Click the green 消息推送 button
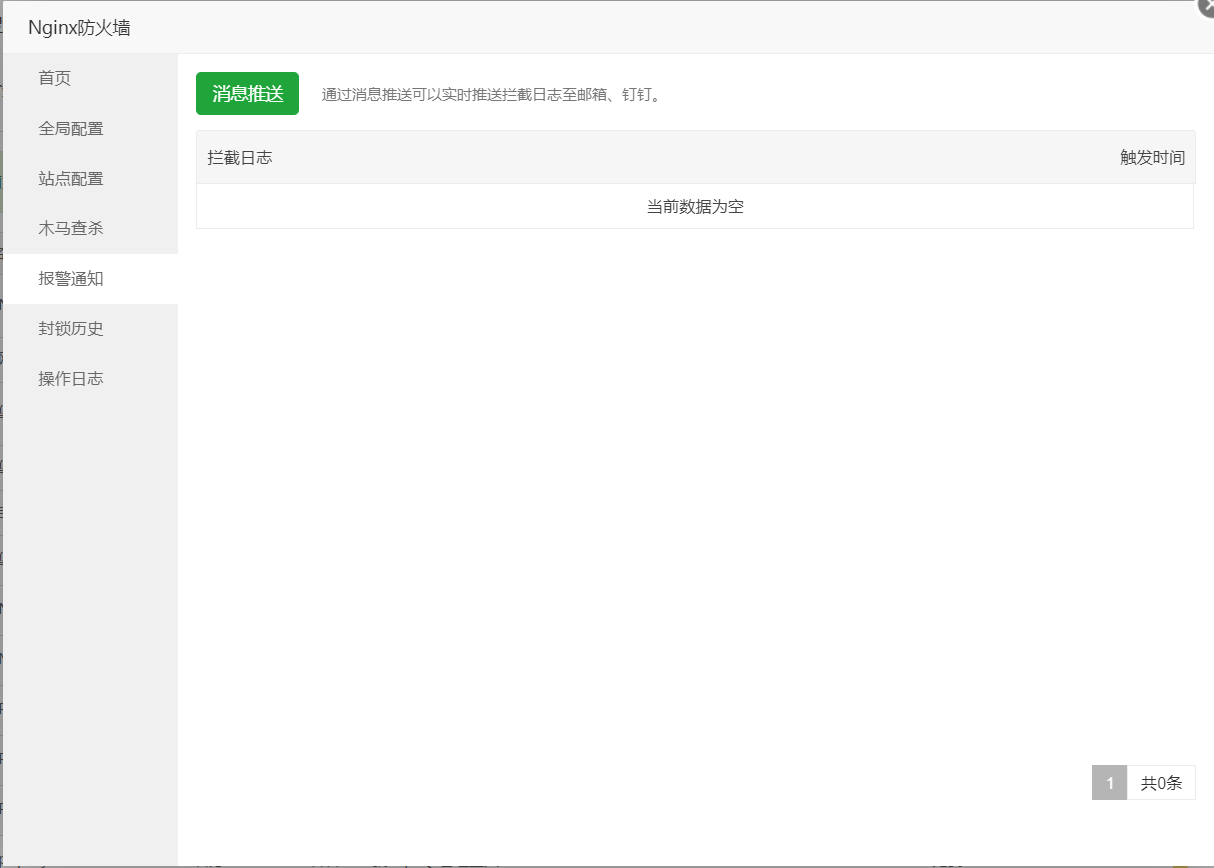Viewport: 1214px width, 868px height. [x=247, y=94]
